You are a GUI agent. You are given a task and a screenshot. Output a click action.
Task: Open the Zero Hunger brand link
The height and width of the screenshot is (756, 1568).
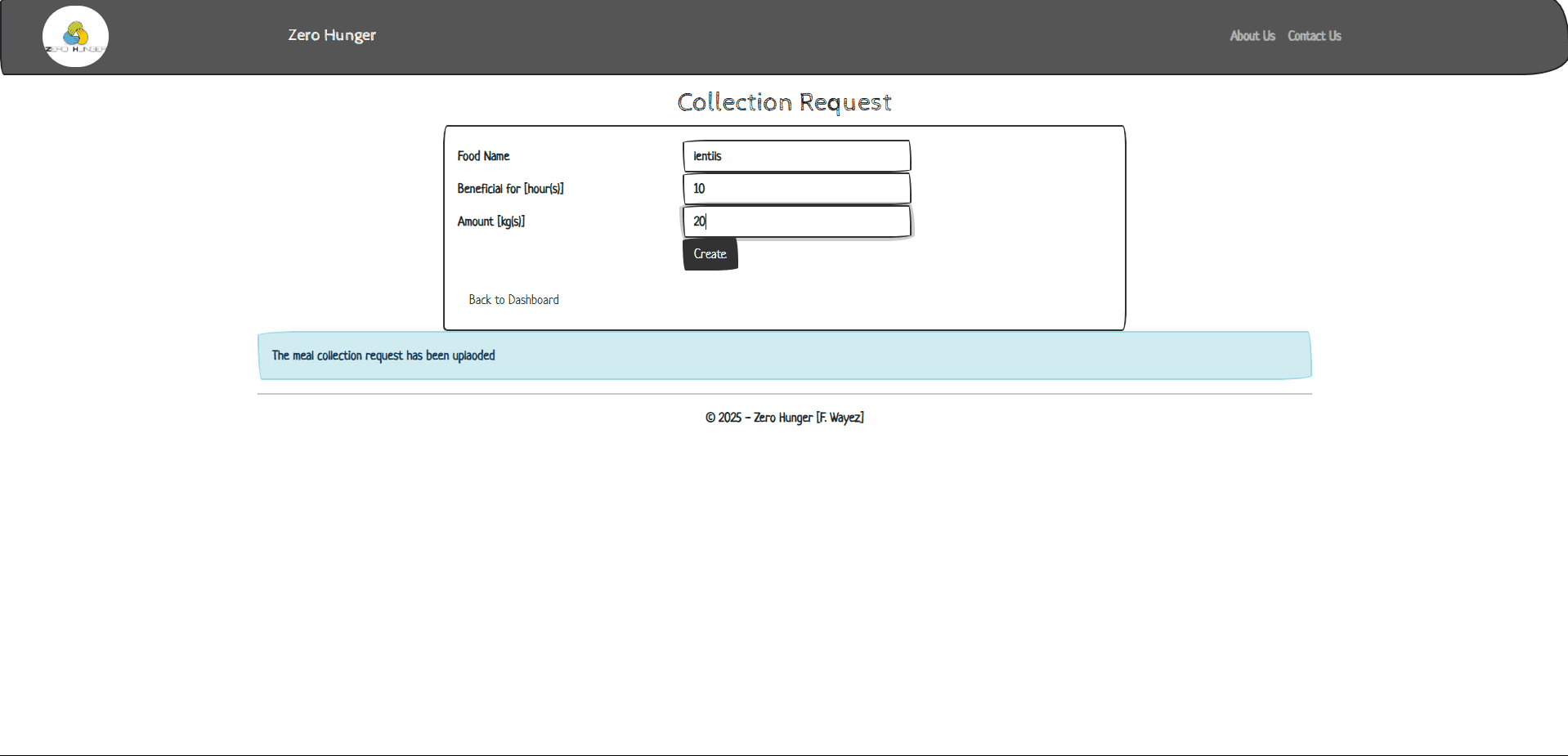(x=332, y=35)
